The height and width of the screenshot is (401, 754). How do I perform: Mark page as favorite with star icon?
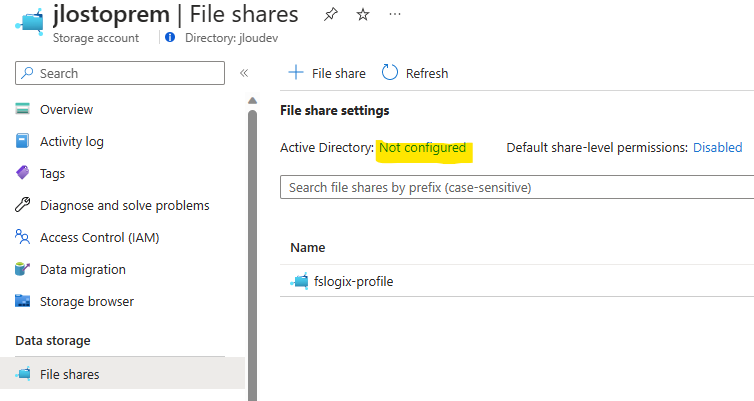[x=363, y=15]
